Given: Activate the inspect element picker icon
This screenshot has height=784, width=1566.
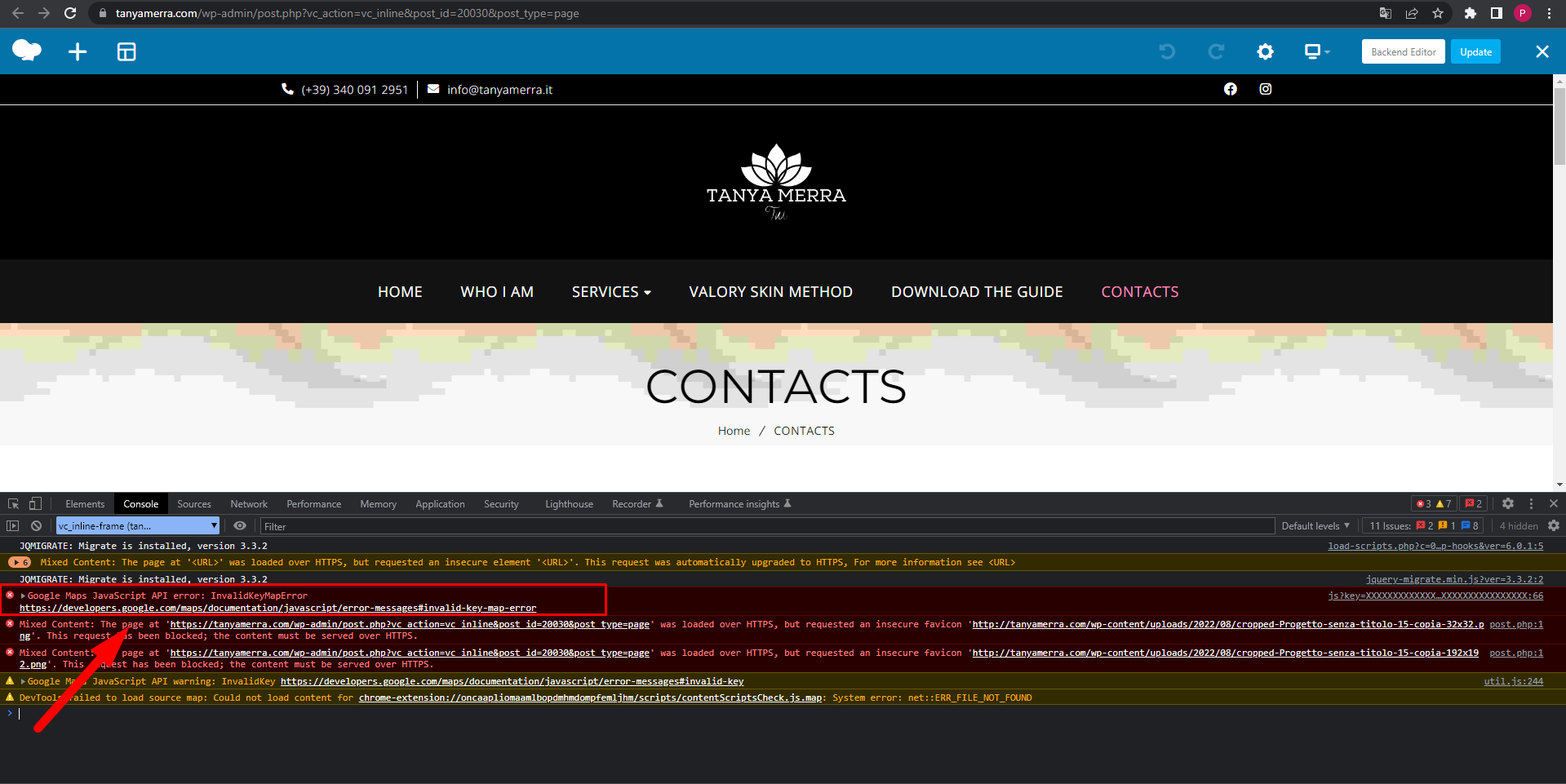Looking at the screenshot, I should [13, 504].
